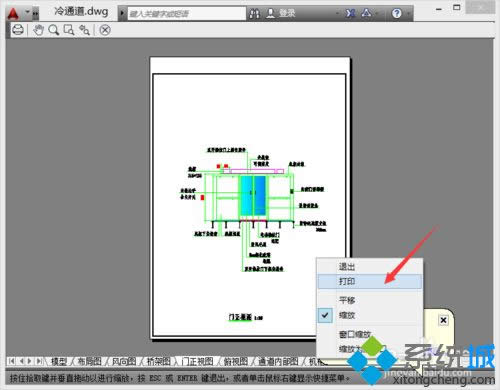Switch to the 布局图 tab
Image resolution: width=500 pixels, height=390 pixels.
point(89,361)
